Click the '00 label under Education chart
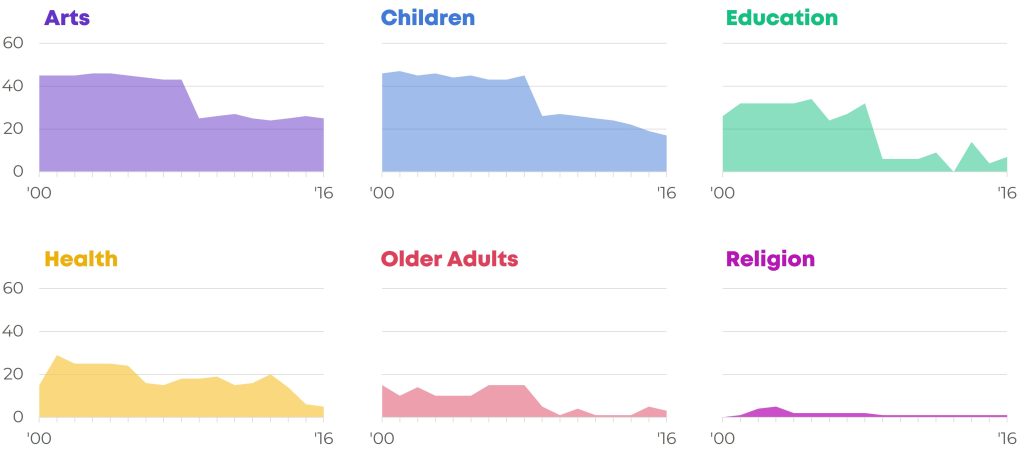Image resolution: width=1024 pixels, height=450 pixels. tap(723, 193)
